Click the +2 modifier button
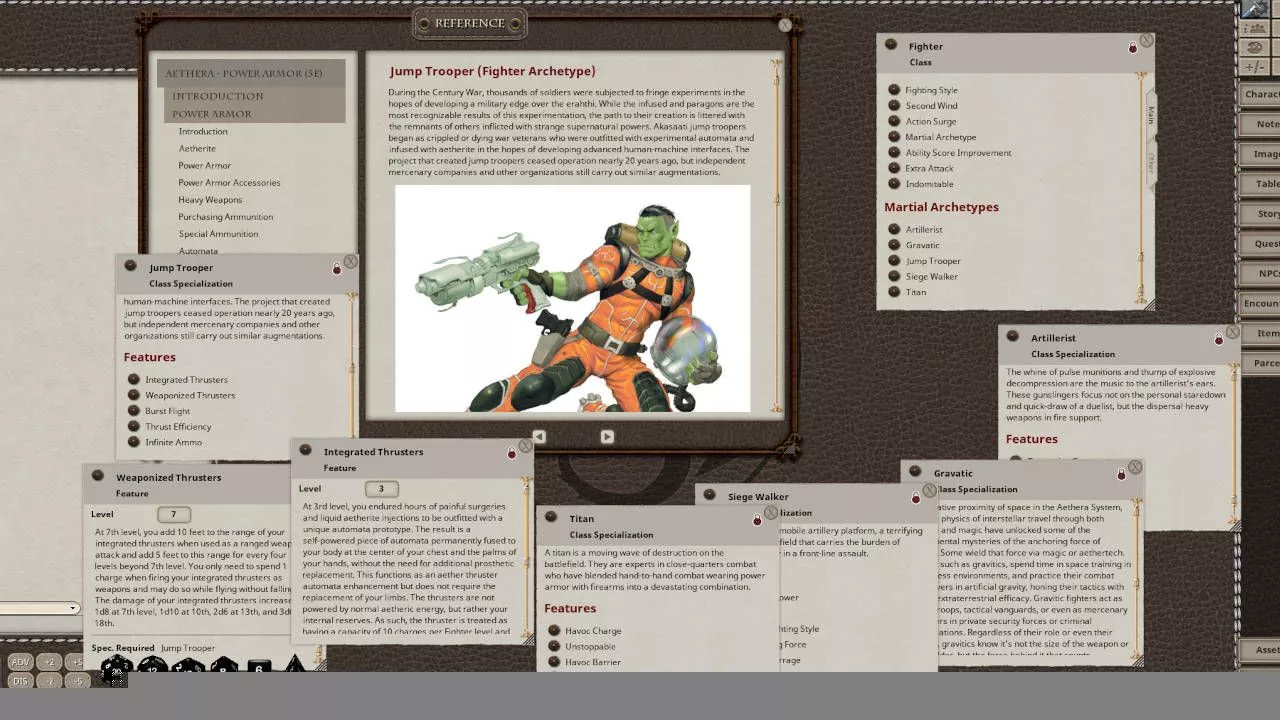Image resolution: width=1280 pixels, height=720 pixels. pyautogui.click(x=49, y=662)
